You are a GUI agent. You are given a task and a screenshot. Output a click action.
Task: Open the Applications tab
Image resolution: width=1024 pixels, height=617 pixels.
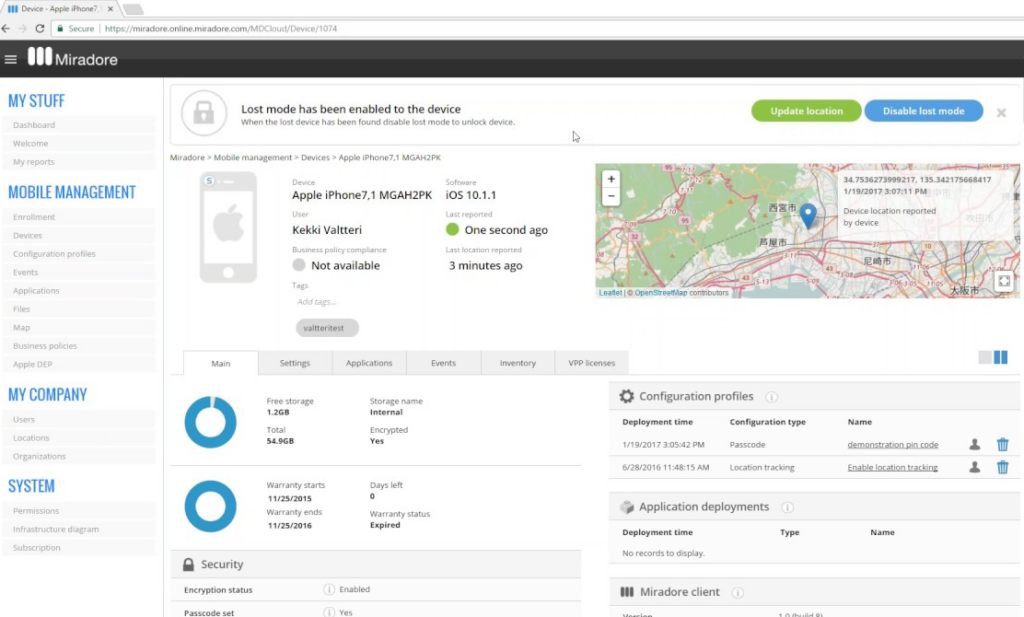369,363
